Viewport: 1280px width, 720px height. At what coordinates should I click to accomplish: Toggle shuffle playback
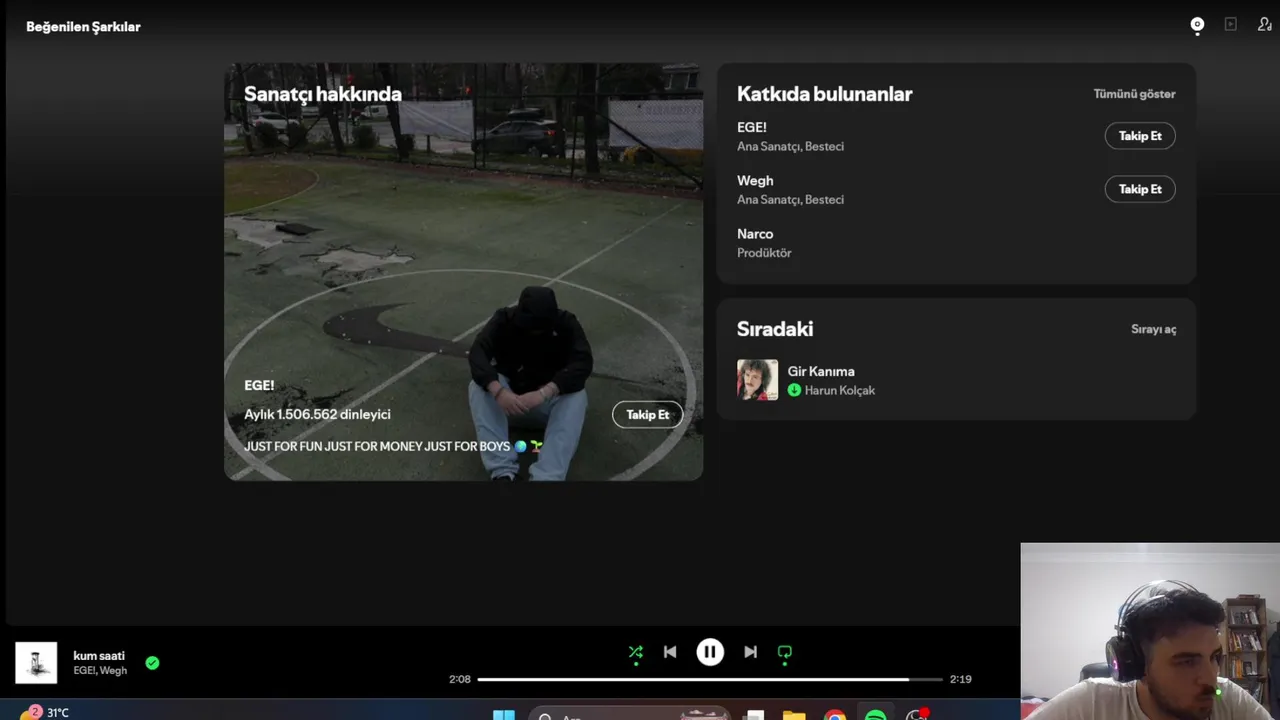pos(635,652)
